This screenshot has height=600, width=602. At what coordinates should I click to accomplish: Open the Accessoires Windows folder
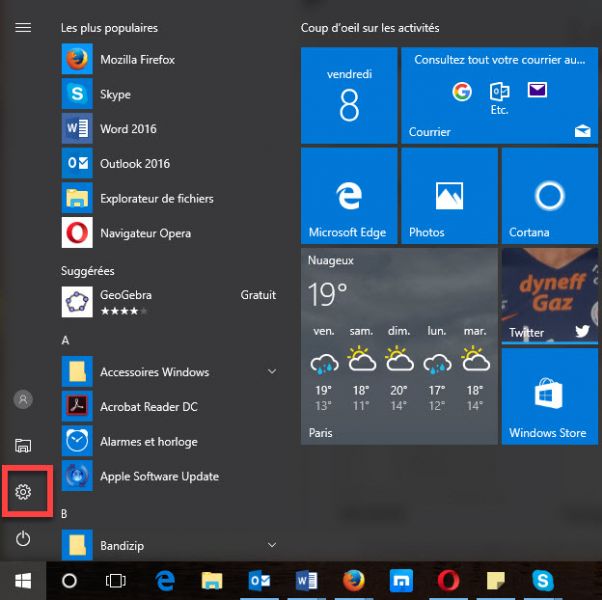click(169, 371)
